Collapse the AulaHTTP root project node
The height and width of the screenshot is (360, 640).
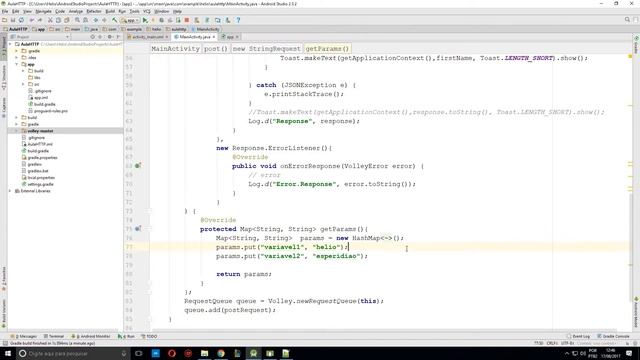pos(10,44)
